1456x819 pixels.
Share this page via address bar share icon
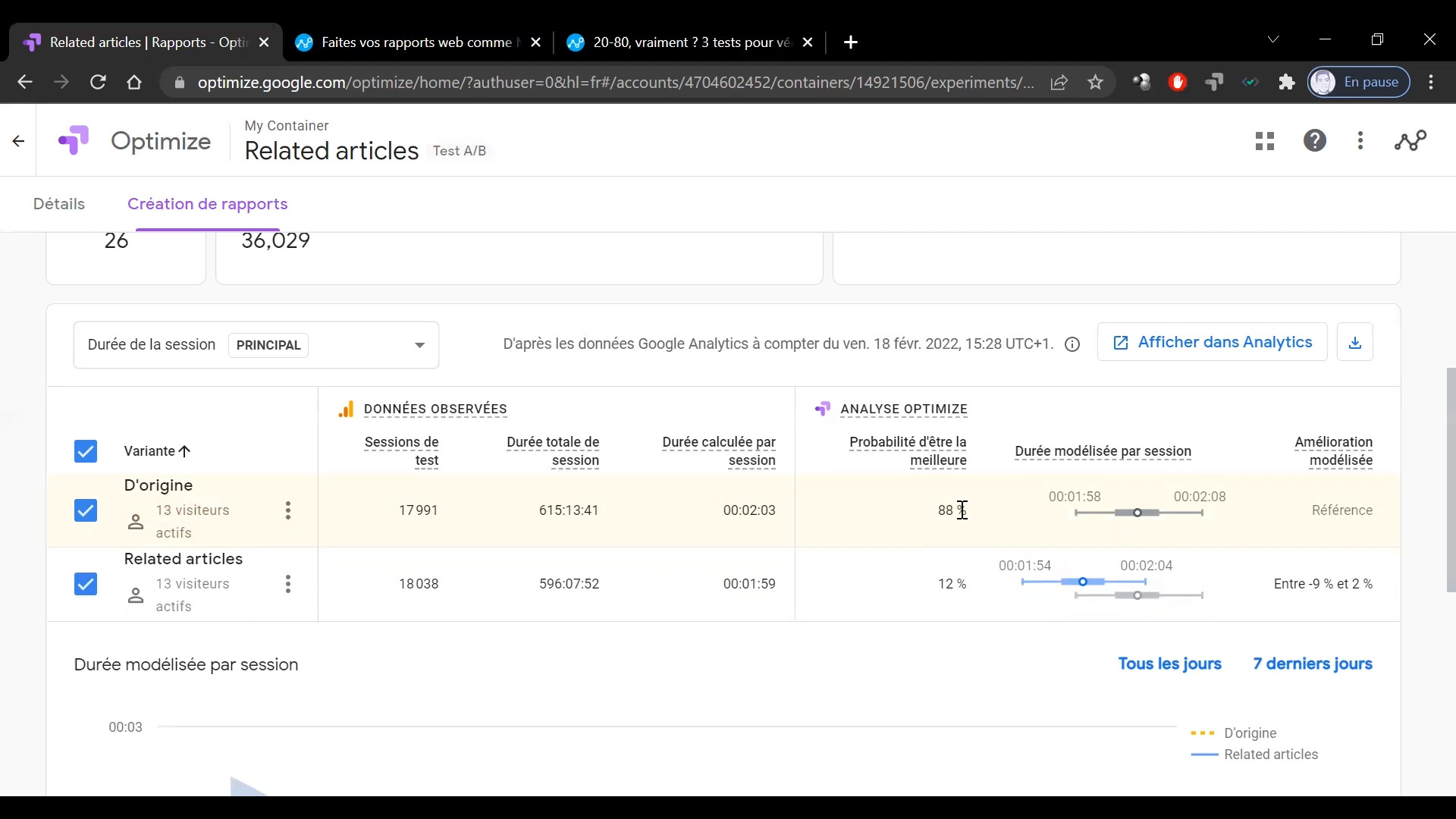click(1059, 82)
